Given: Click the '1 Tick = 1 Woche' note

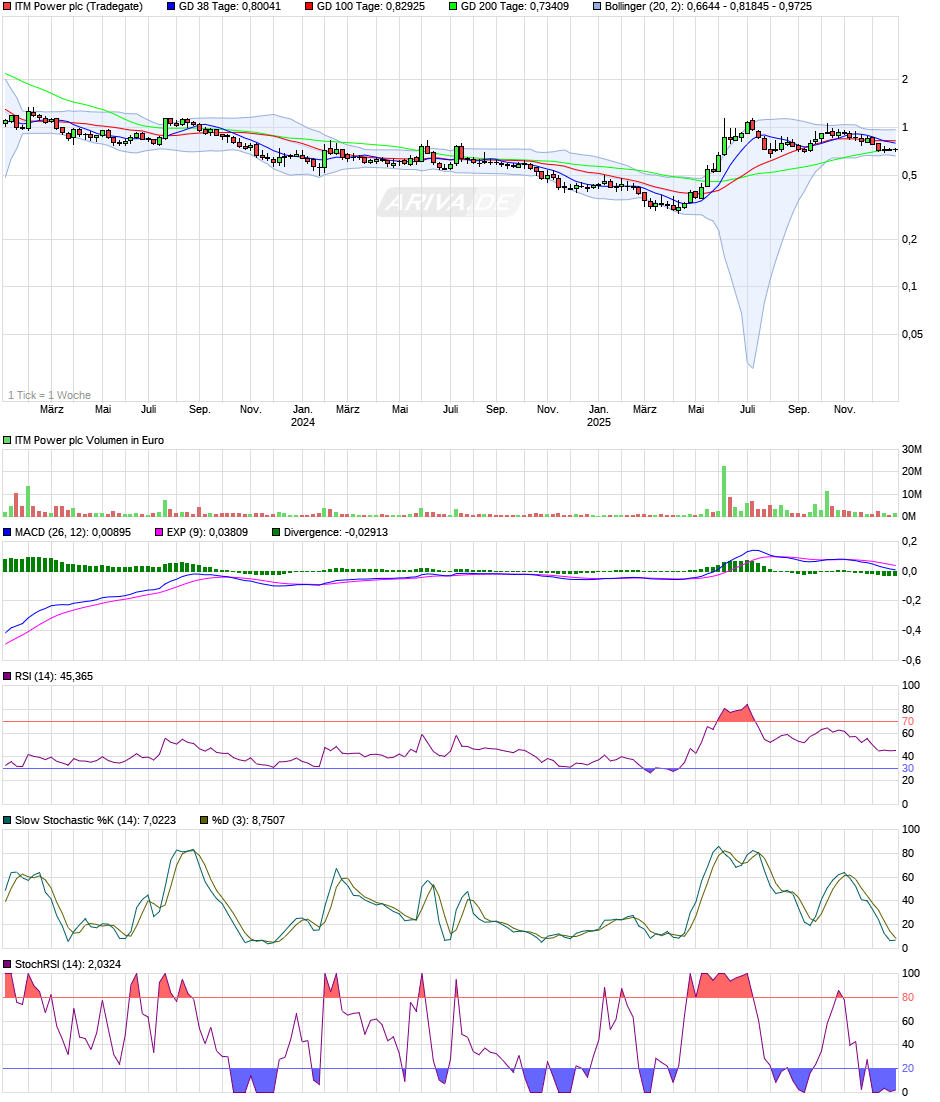Looking at the screenshot, I should (x=50, y=395).
